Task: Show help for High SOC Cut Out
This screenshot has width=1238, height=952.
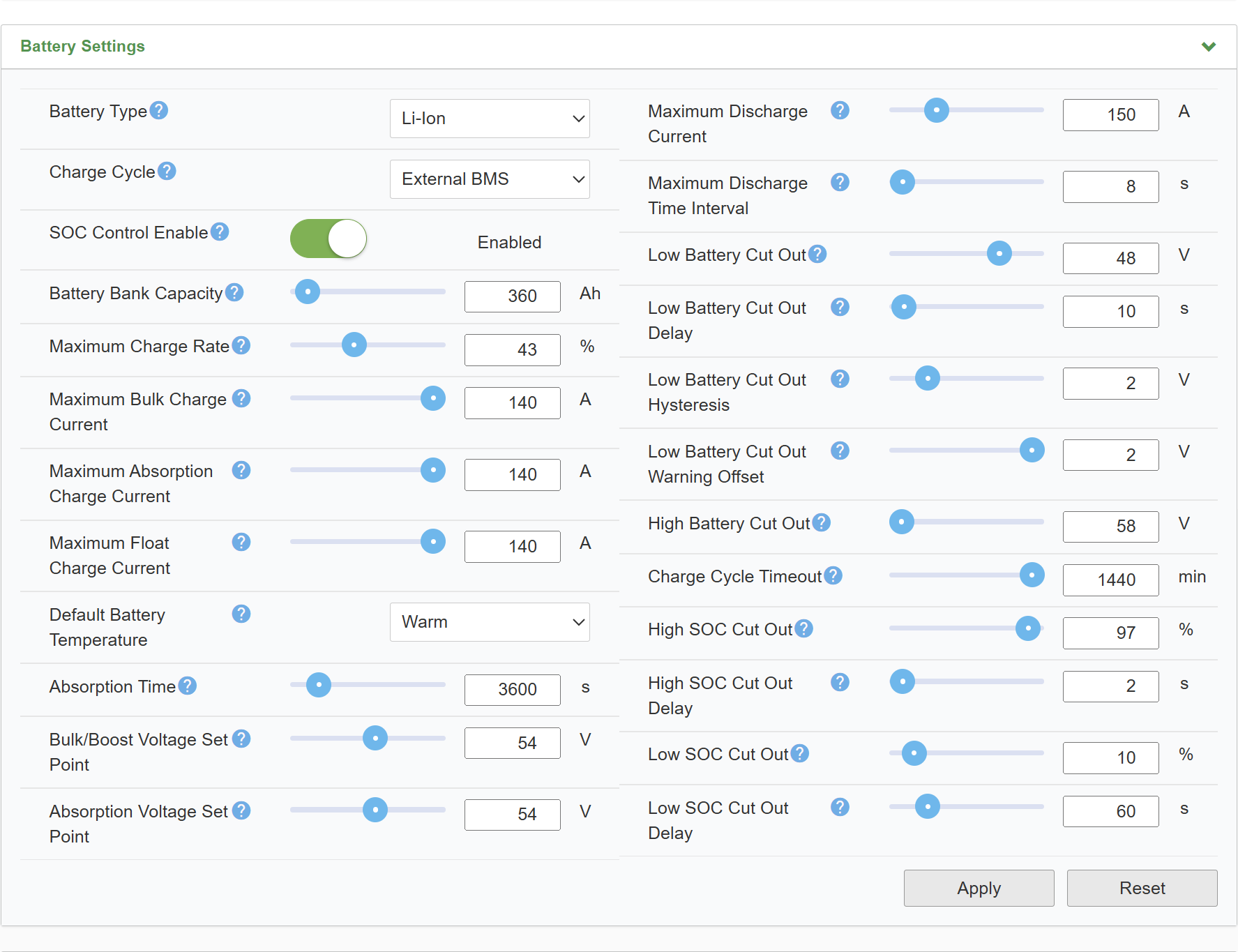Action: tap(803, 628)
